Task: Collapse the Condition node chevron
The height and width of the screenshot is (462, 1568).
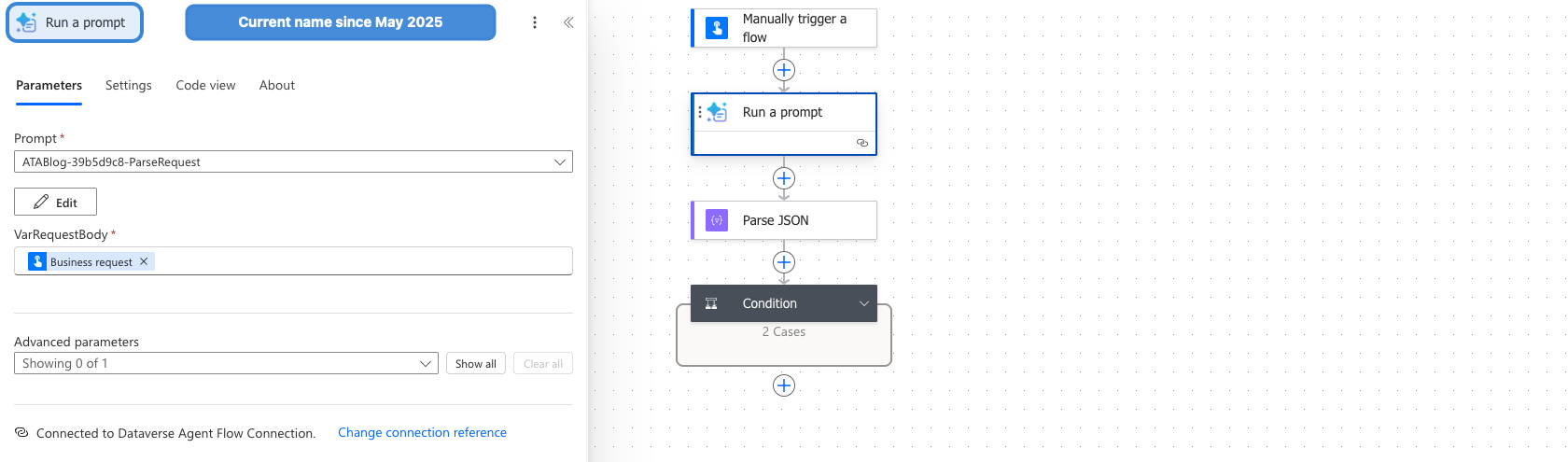Action: [x=864, y=303]
